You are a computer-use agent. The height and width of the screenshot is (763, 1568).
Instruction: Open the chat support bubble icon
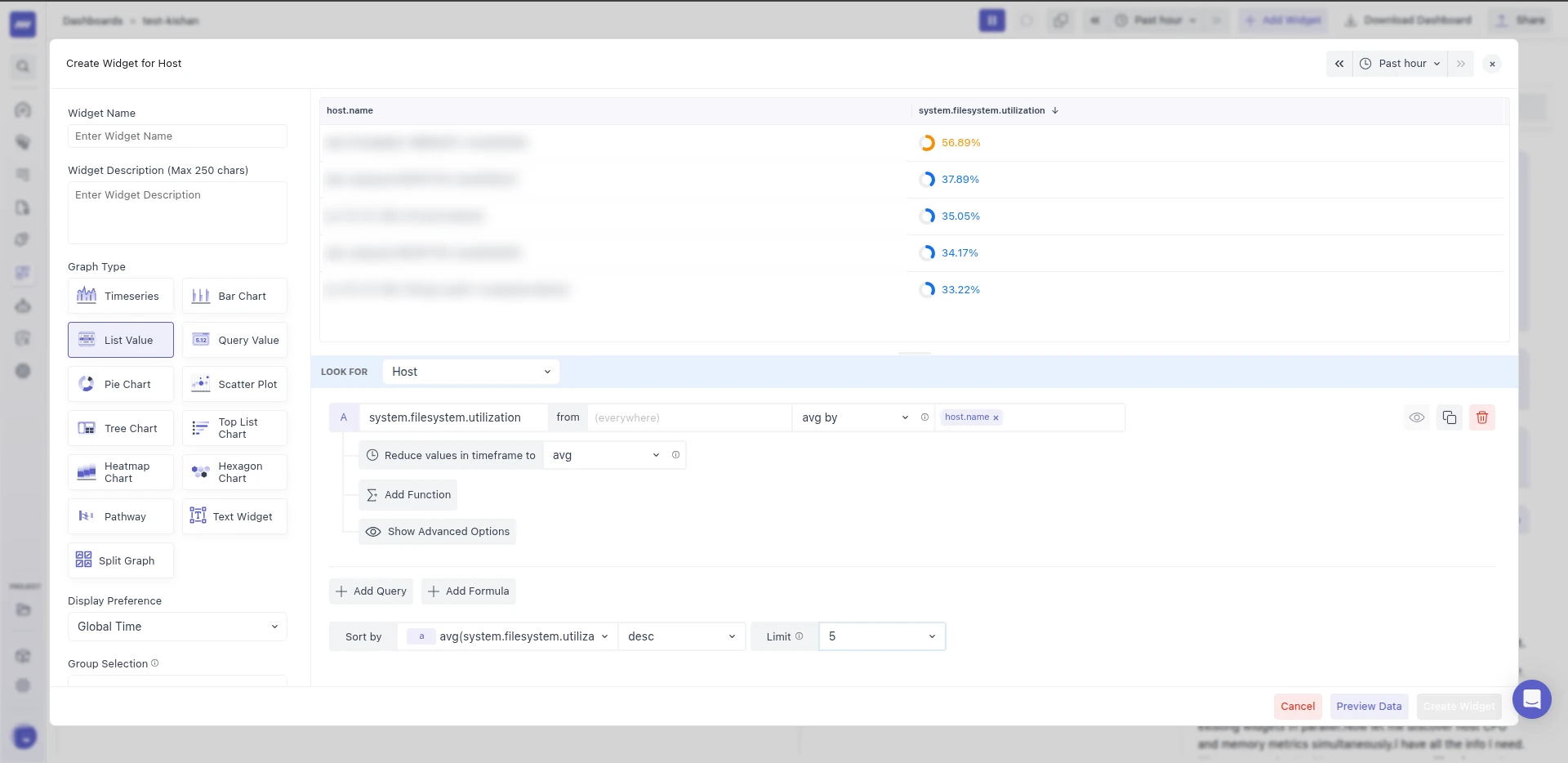[x=1532, y=699]
